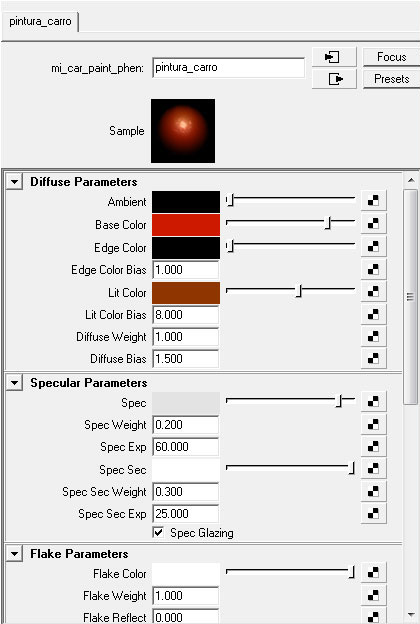The width and height of the screenshot is (420, 624).
Task: Click checker map icon for Spec Weight
Action: (x=373, y=425)
